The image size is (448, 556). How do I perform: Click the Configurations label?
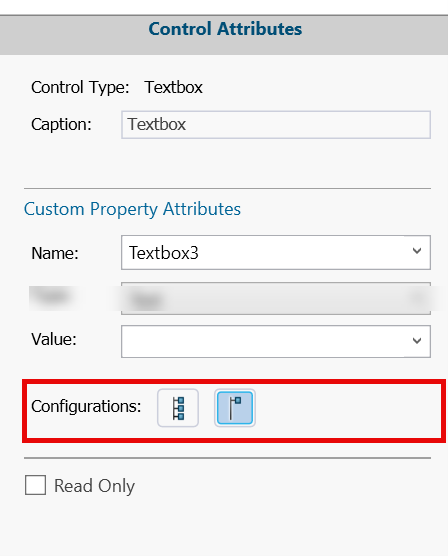(86, 406)
